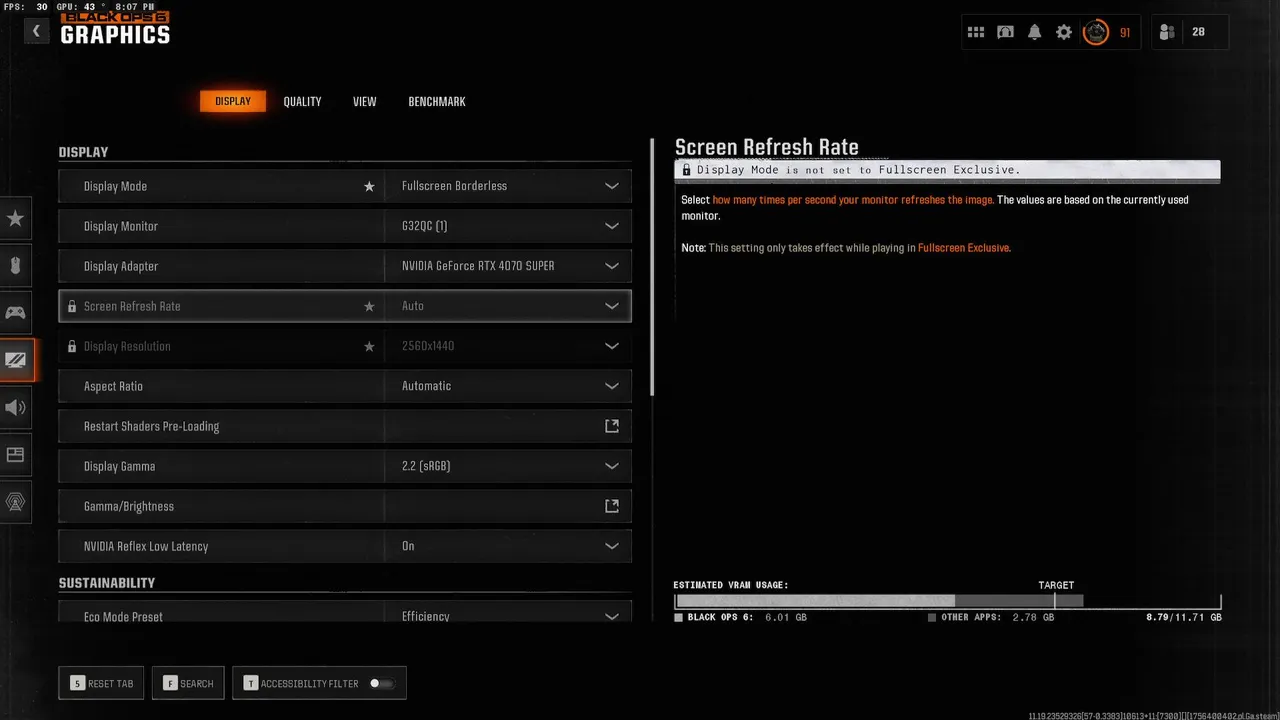Click NVIDIA GeForce RTX 4070 SUPER value

coord(478,266)
